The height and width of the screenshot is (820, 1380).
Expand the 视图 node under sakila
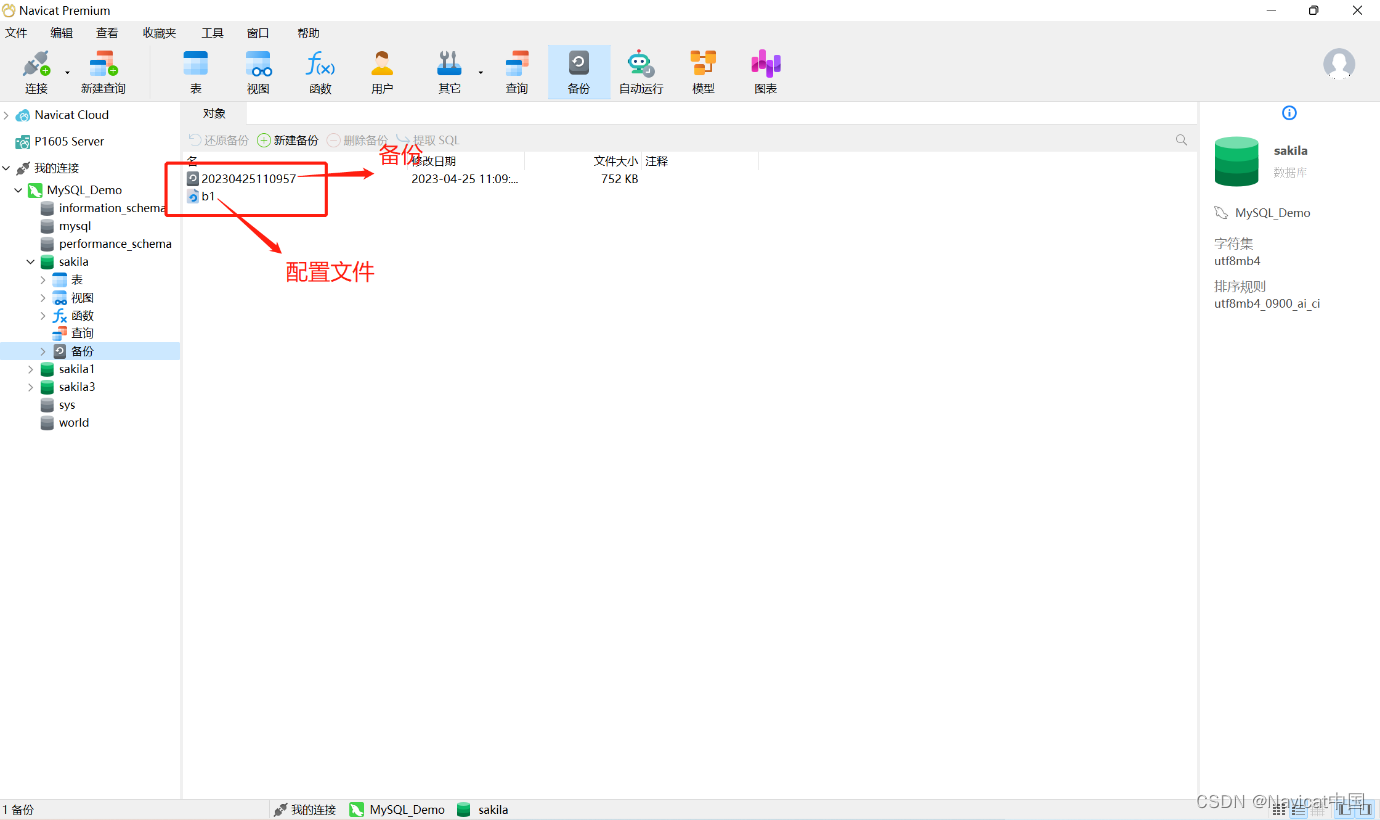tap(42, 298)
